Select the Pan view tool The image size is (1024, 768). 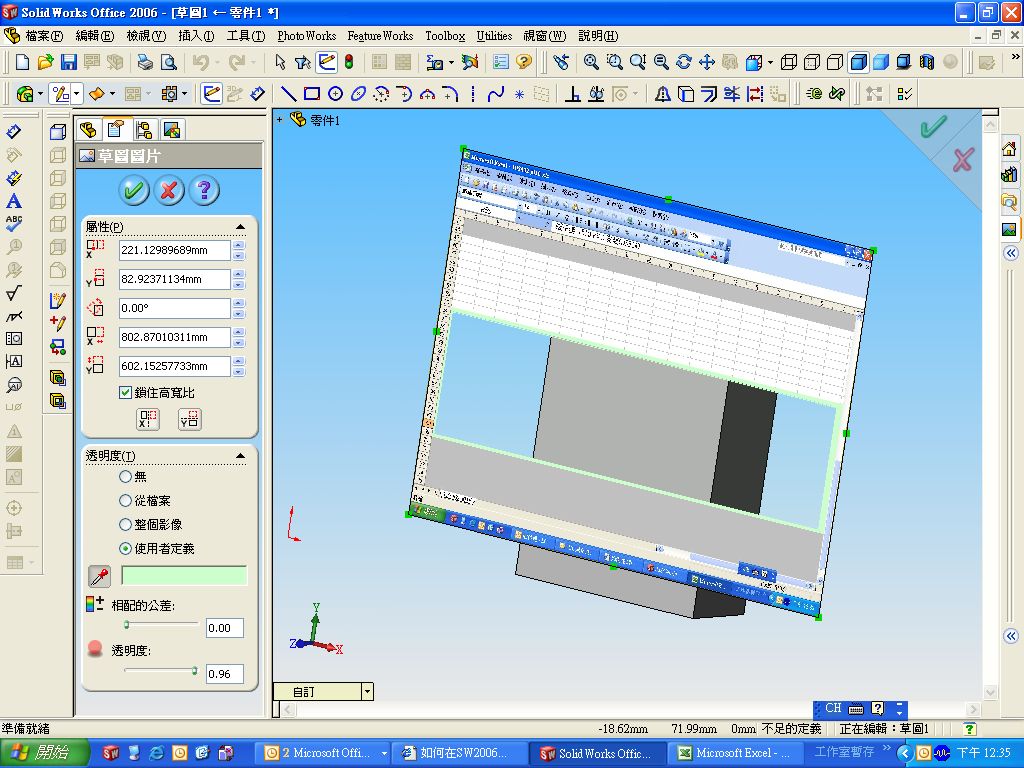pos(707,62)
